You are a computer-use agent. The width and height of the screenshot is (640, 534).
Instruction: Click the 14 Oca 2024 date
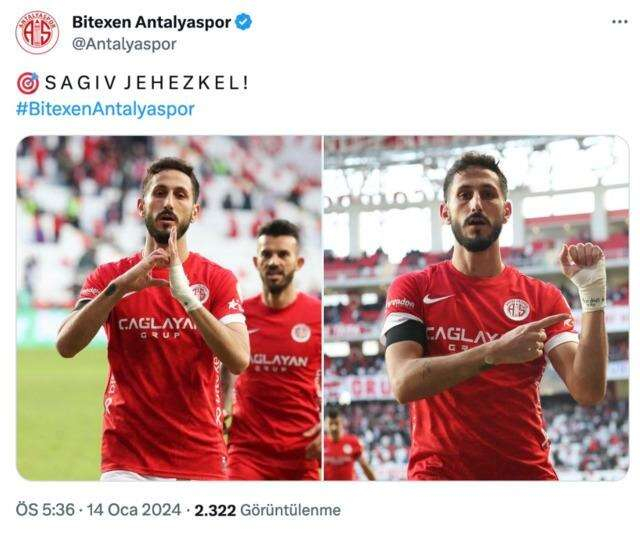(134, 510)
